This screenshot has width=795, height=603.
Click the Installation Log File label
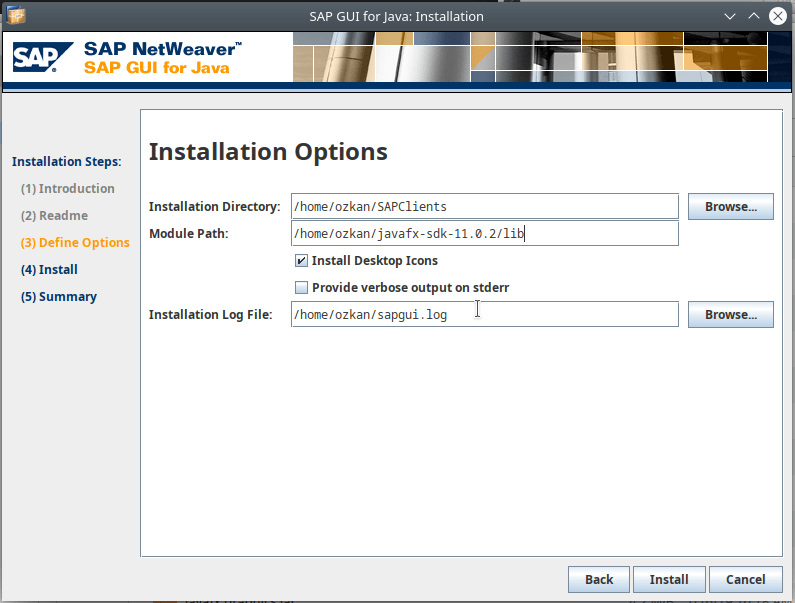(210, 314)
